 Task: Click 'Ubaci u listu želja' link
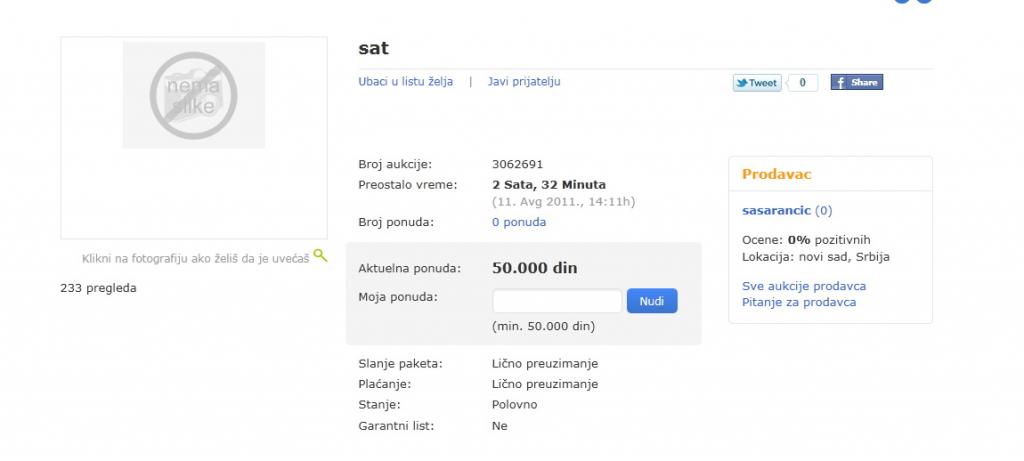[406, 82]
